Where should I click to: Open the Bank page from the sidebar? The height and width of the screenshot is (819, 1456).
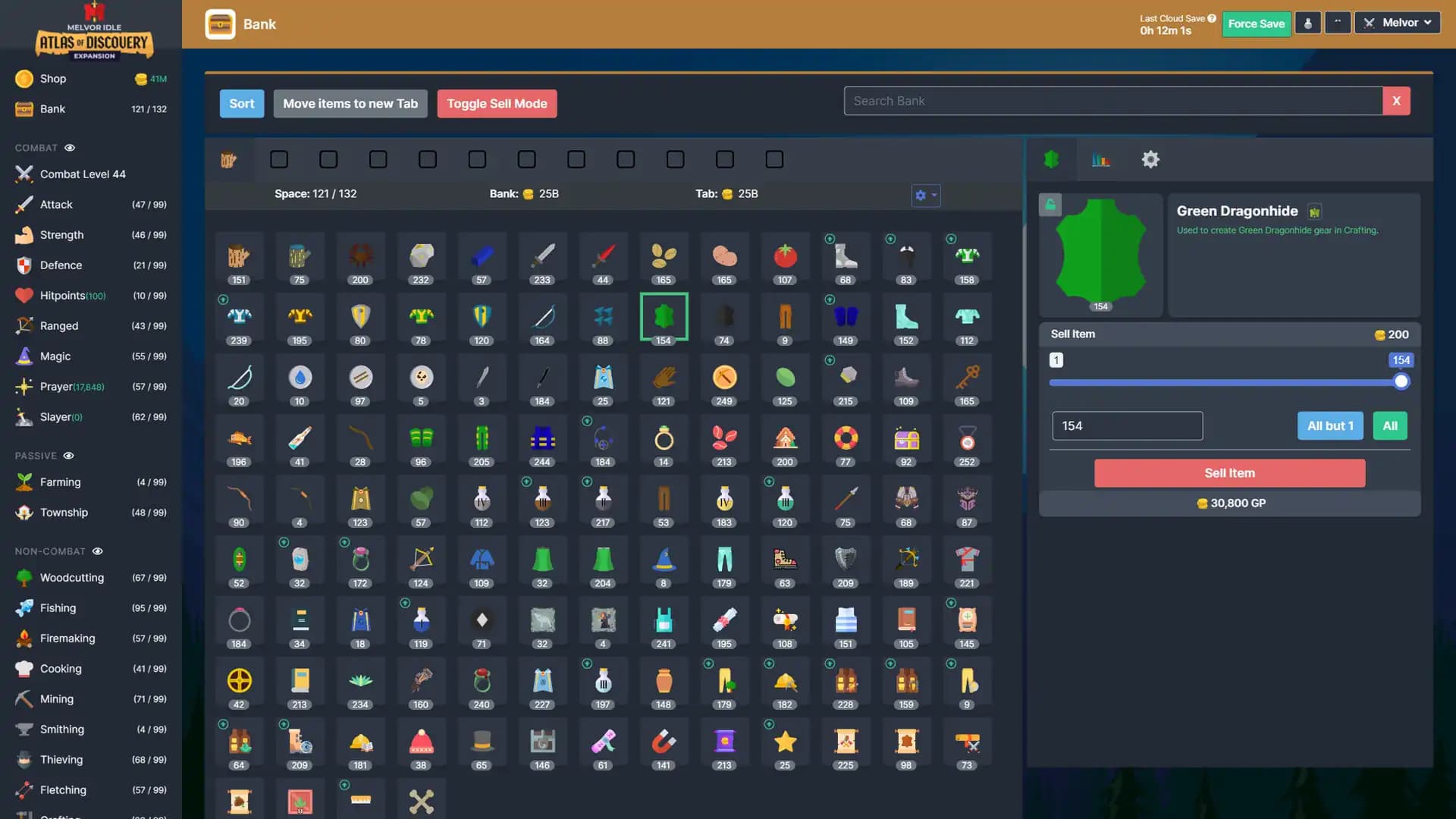tap(52, 108)
